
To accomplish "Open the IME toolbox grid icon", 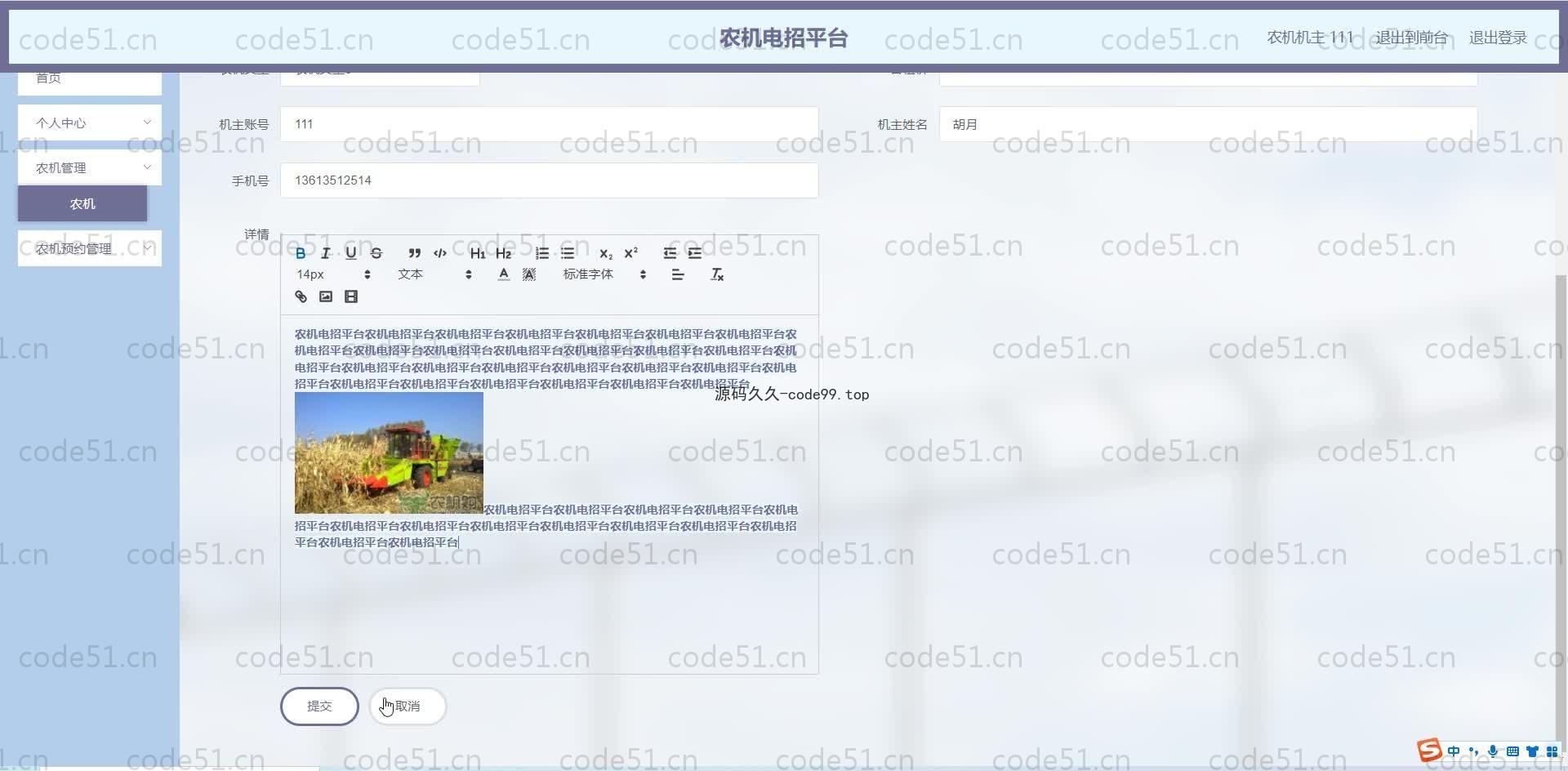I will (x=1552, y=751).
